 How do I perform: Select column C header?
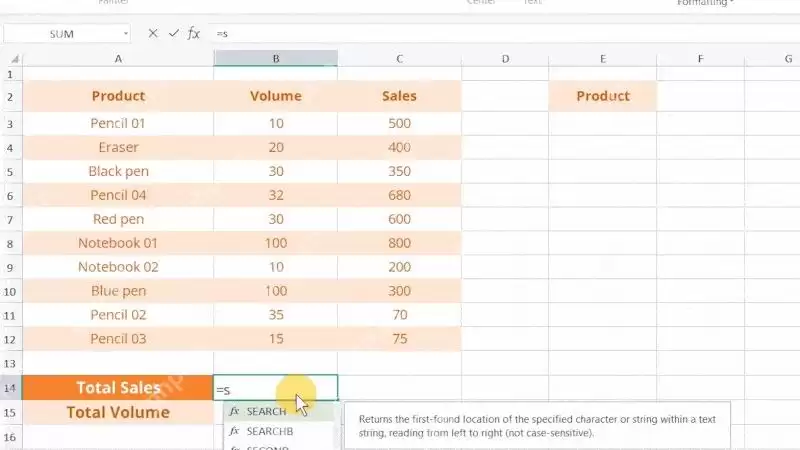click(399, 59)
